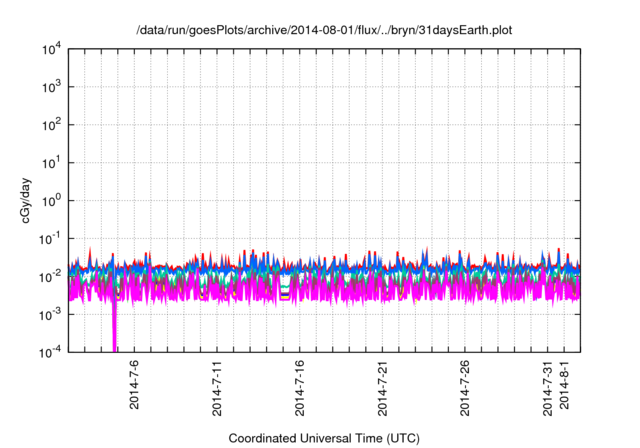Viewport: 640px width, 448px height.
Task: Select the 2014-8-1 date label
Action: (564, 385)
